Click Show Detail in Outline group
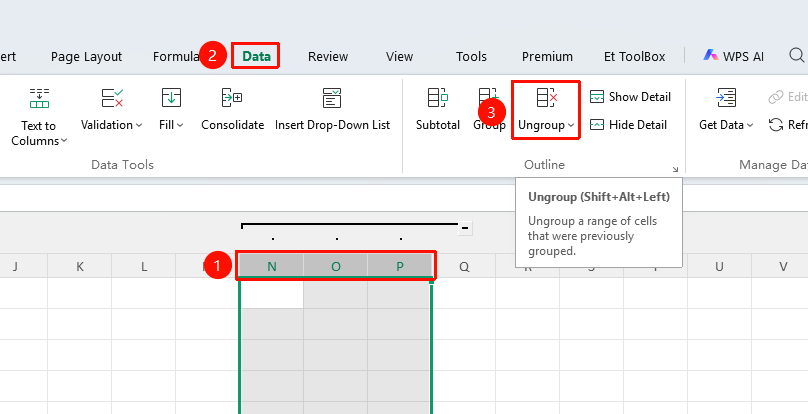Screen dimensions: 808x414 (630, 96)
